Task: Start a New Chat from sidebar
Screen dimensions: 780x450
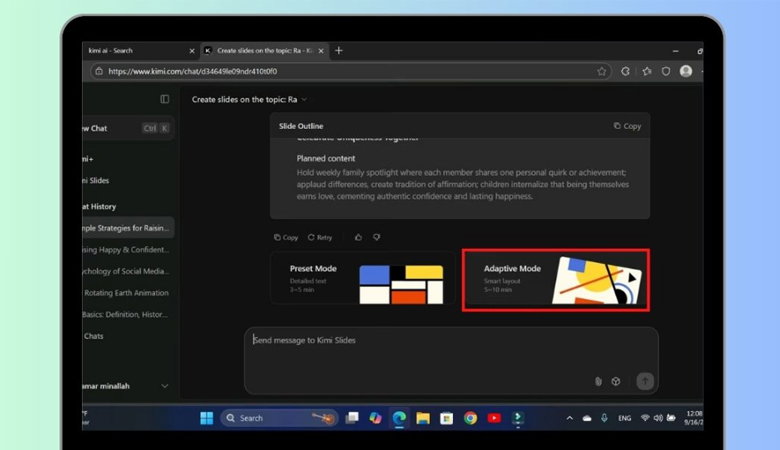Action: (127, 128)
